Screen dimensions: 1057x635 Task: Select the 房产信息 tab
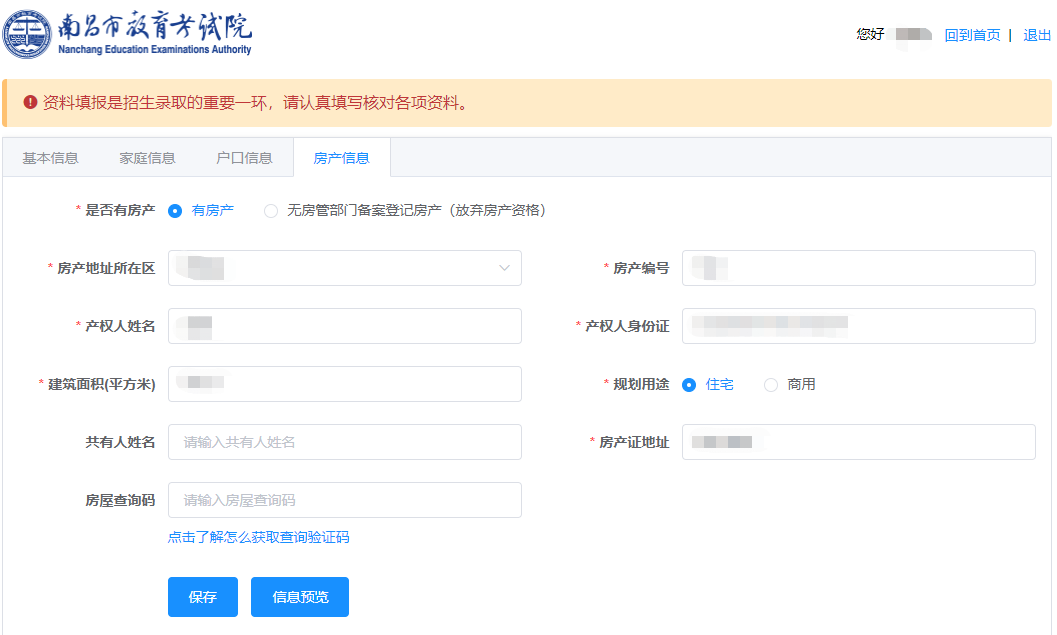[x=342, y=157]
